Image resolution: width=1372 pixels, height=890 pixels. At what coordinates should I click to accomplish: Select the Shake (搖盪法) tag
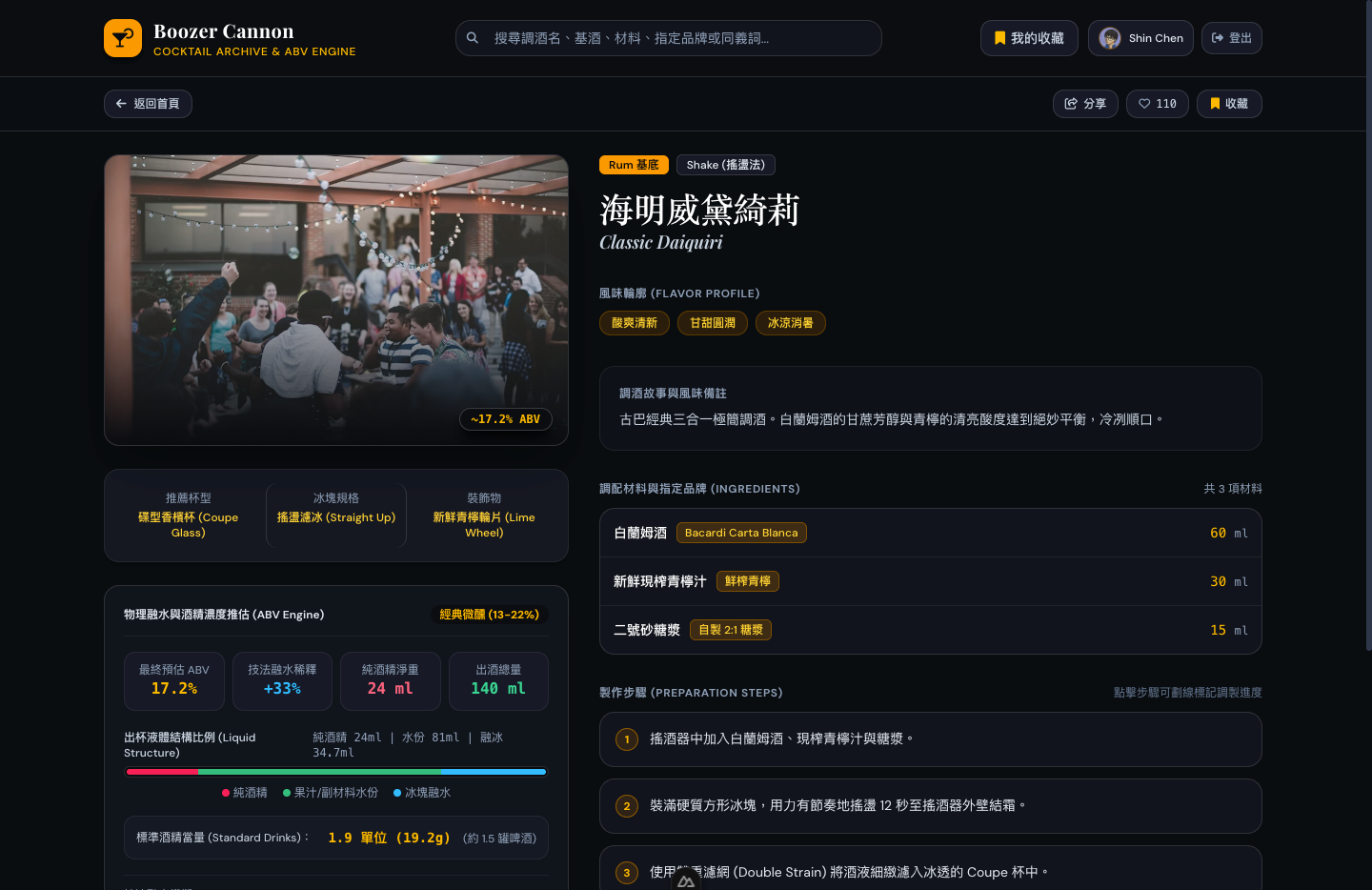(x=726, y=165)
